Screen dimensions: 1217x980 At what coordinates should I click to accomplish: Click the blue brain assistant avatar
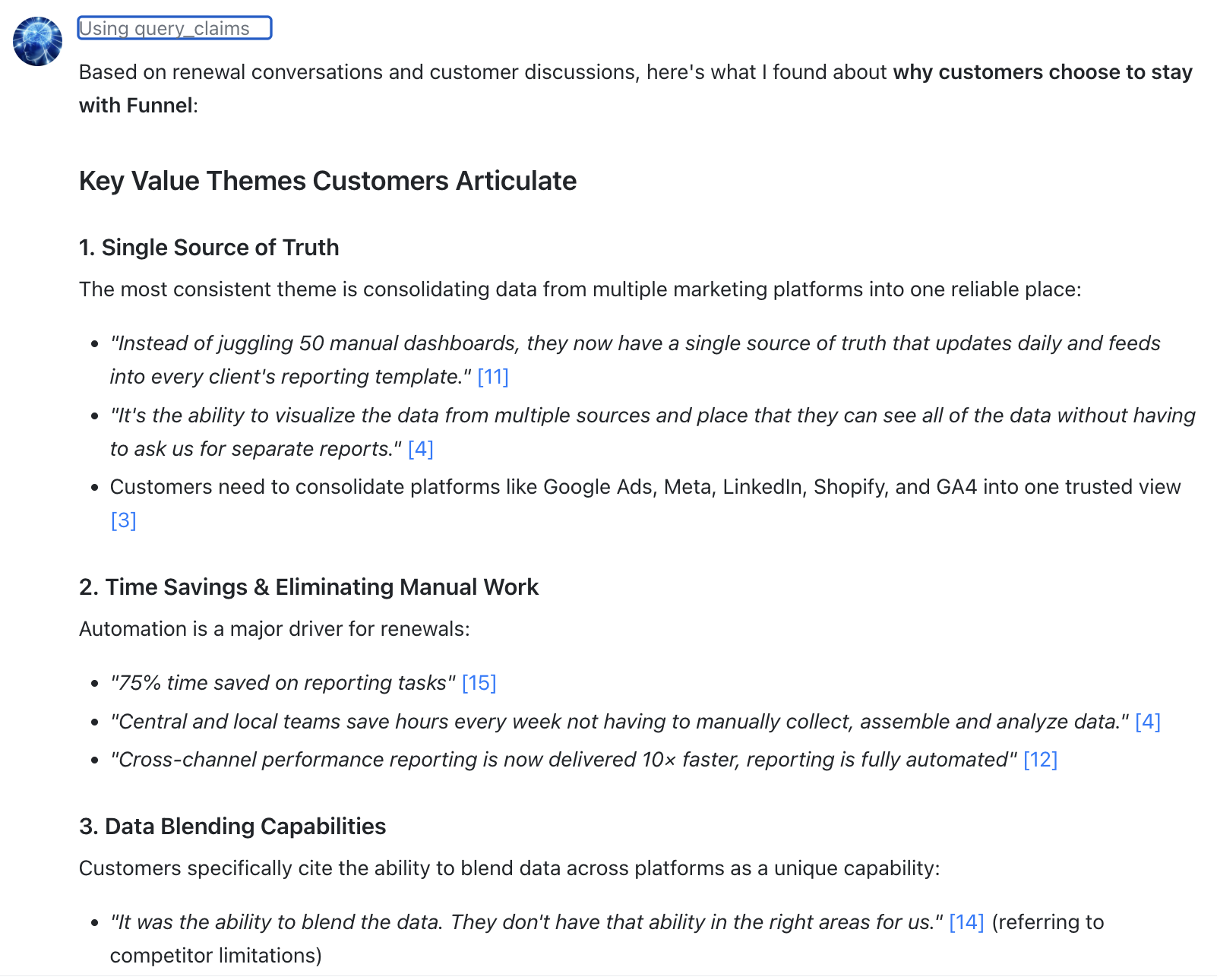click(x=37, y=41)
